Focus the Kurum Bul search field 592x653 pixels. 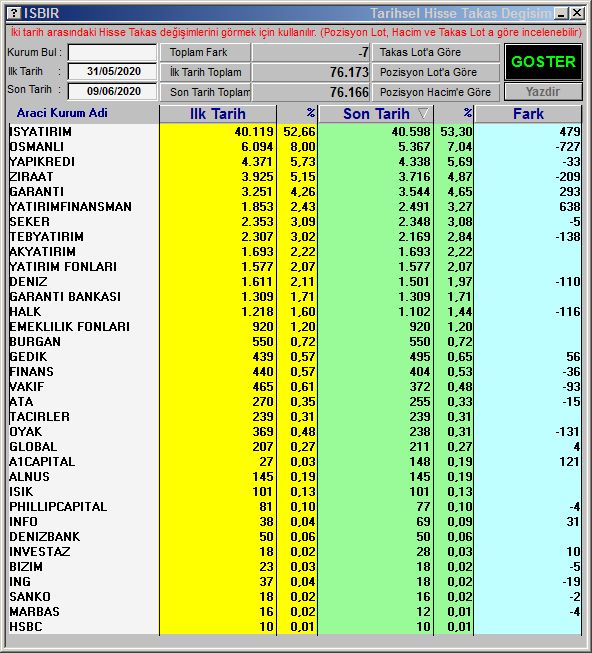pos(112,52)
